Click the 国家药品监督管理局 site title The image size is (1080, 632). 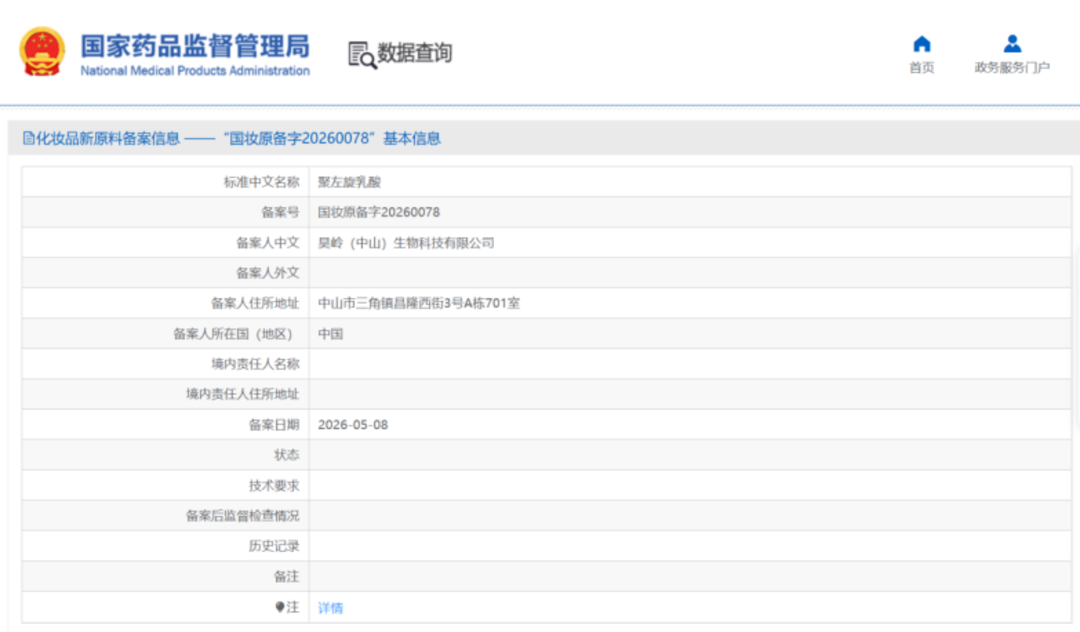click(x=195, y=47)
